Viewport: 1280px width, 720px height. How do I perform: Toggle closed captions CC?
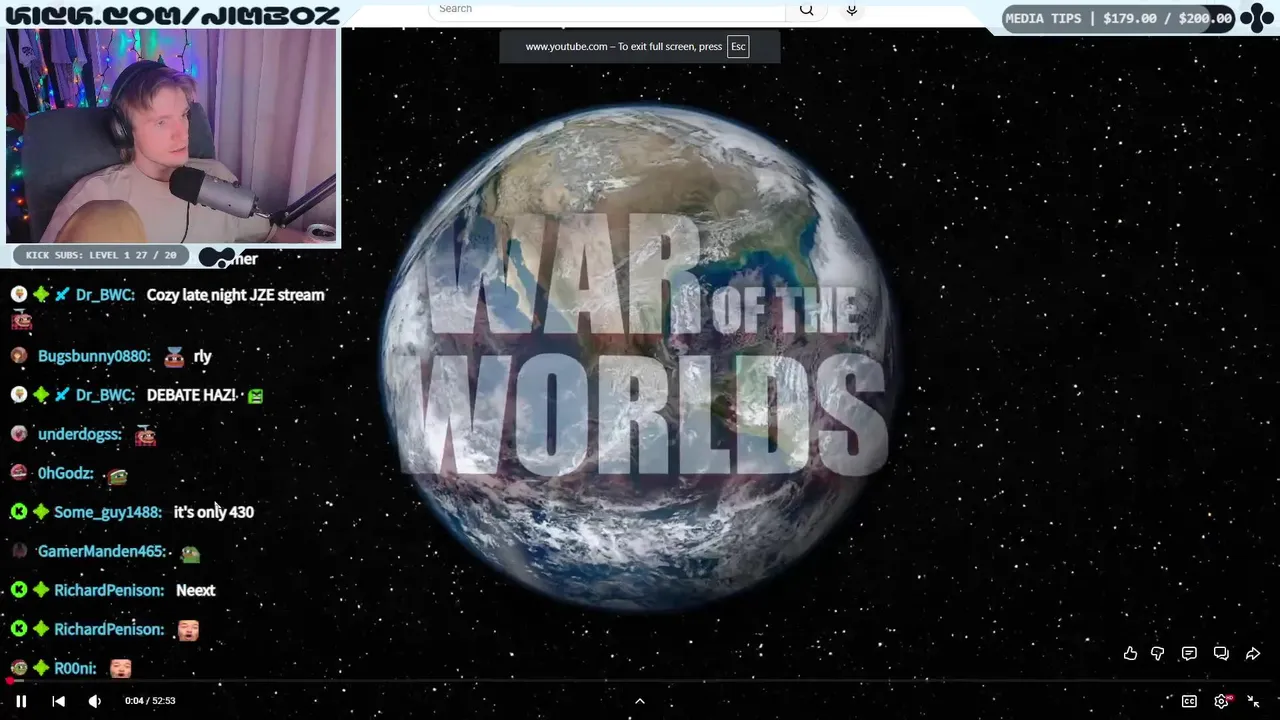point(1189,701)
